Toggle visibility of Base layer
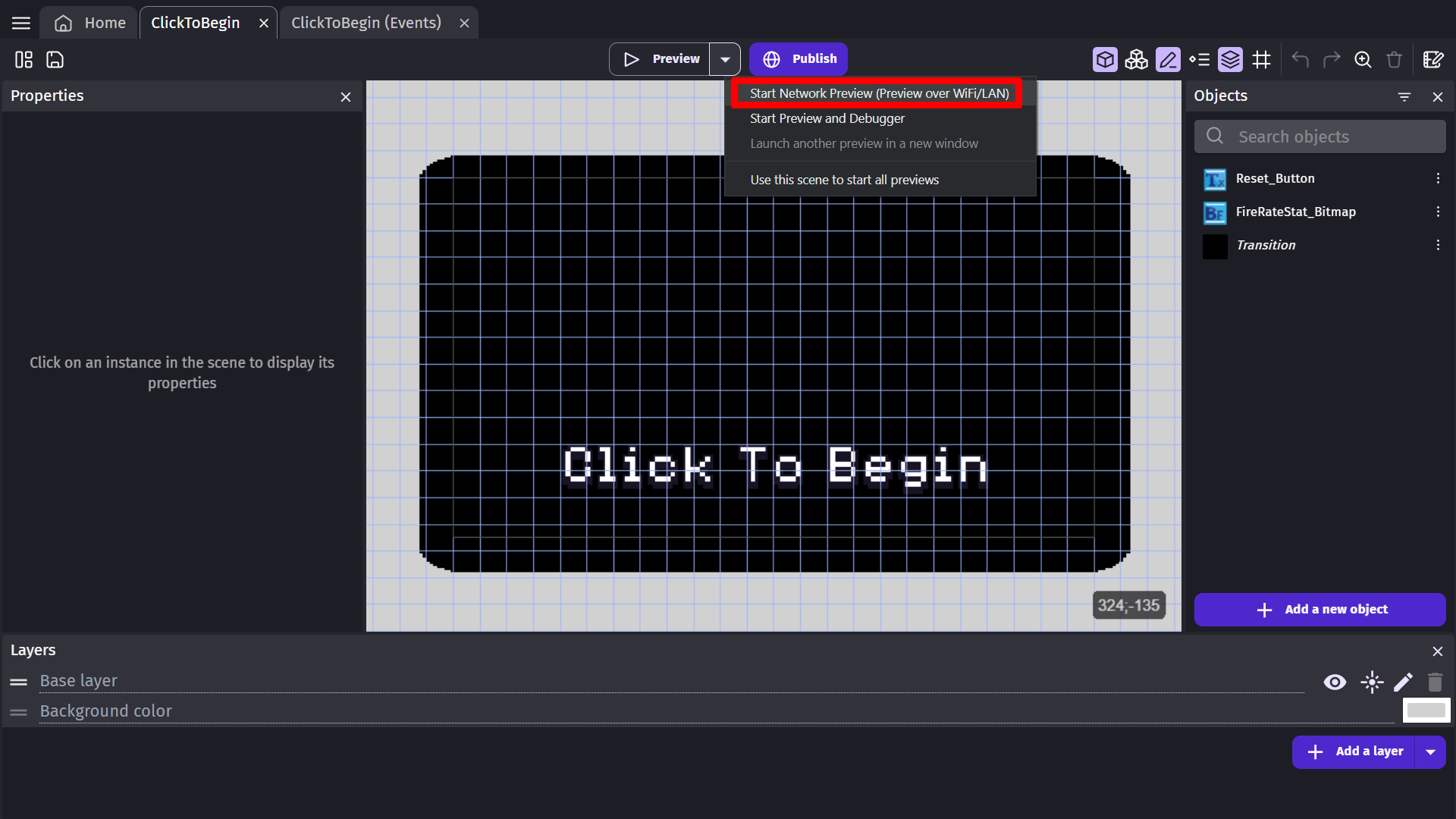 pos(1335,681)
